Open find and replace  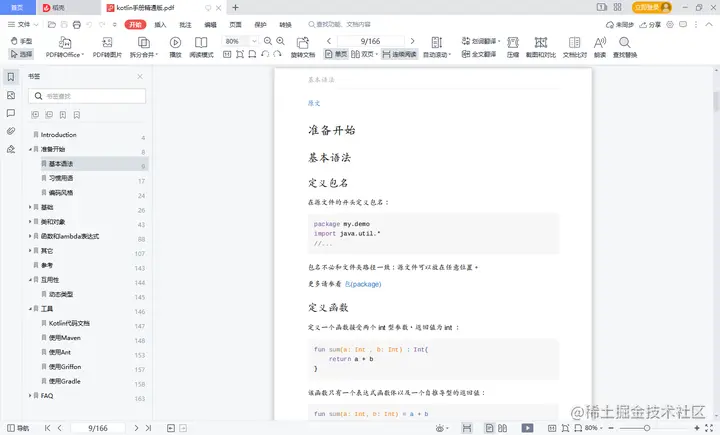[624, 47]
